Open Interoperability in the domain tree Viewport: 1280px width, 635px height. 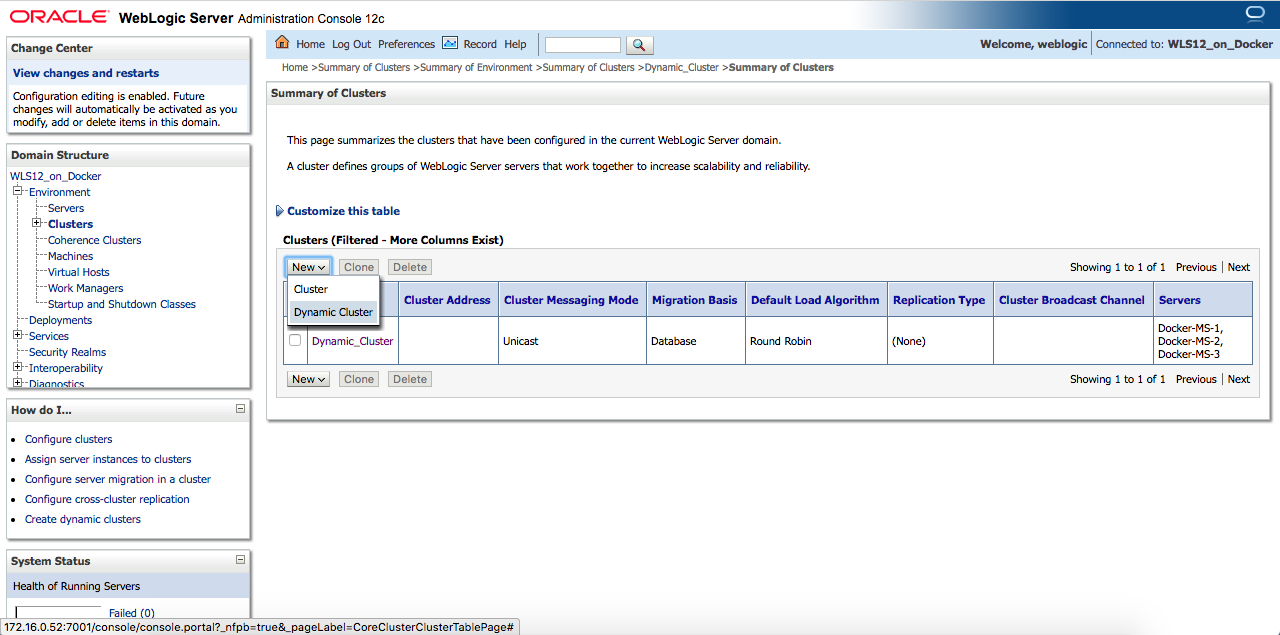[x=66, y=368]
